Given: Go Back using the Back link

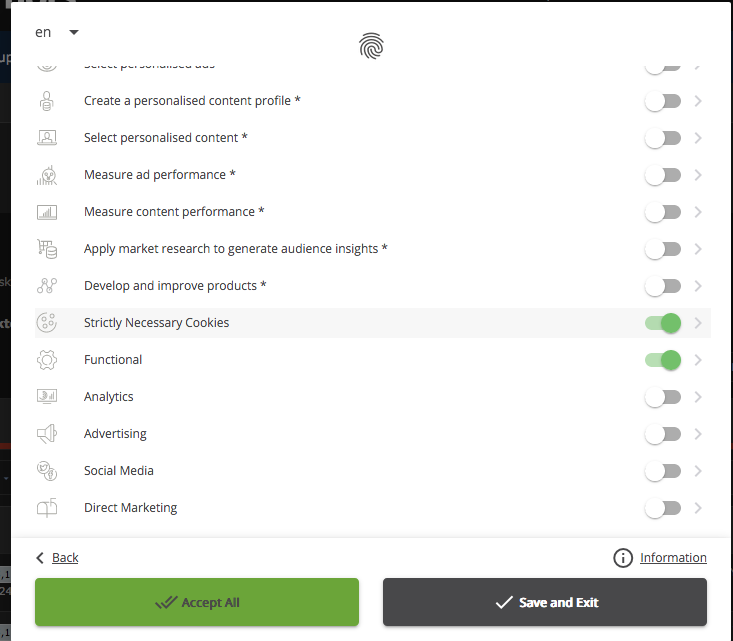Looking at the screenshot, I should [65, 558].
